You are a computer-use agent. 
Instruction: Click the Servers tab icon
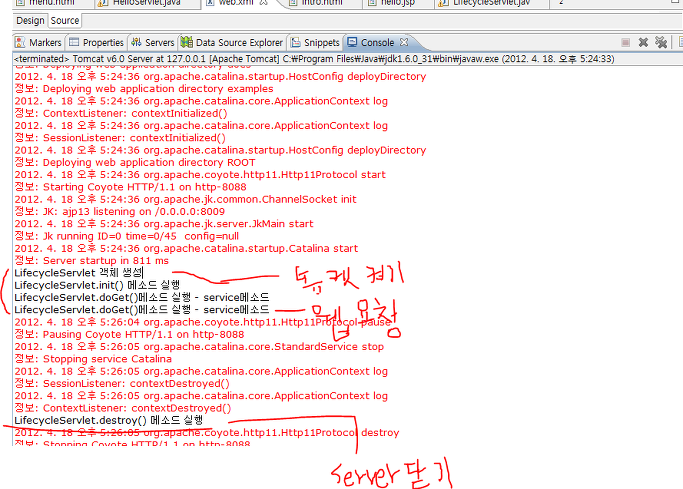(x=136, y=42)
